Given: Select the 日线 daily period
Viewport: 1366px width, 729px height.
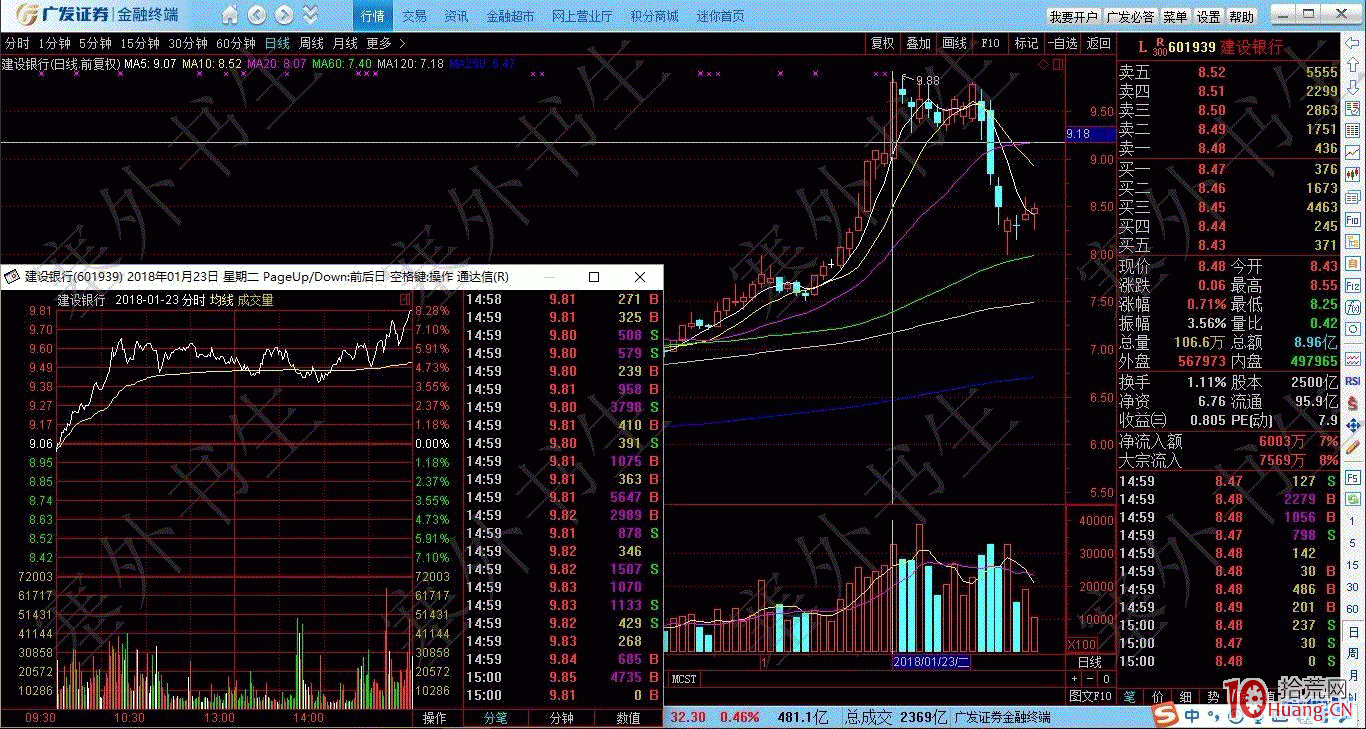Looking at the screenshot, I should 277,43.
